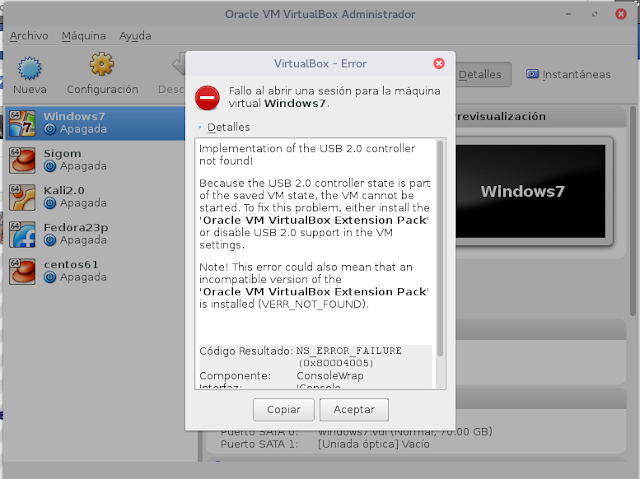
Task: Select the Sigom machine name
Action: 62,154
